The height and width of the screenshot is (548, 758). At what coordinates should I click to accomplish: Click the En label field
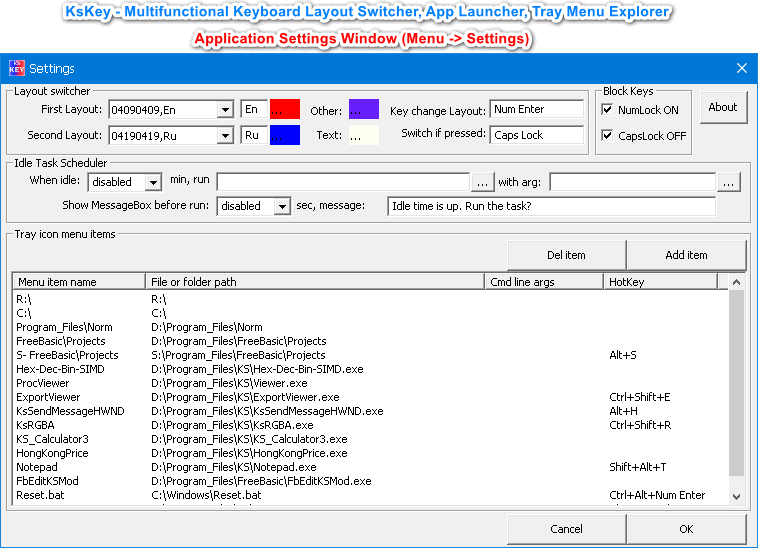254,109
